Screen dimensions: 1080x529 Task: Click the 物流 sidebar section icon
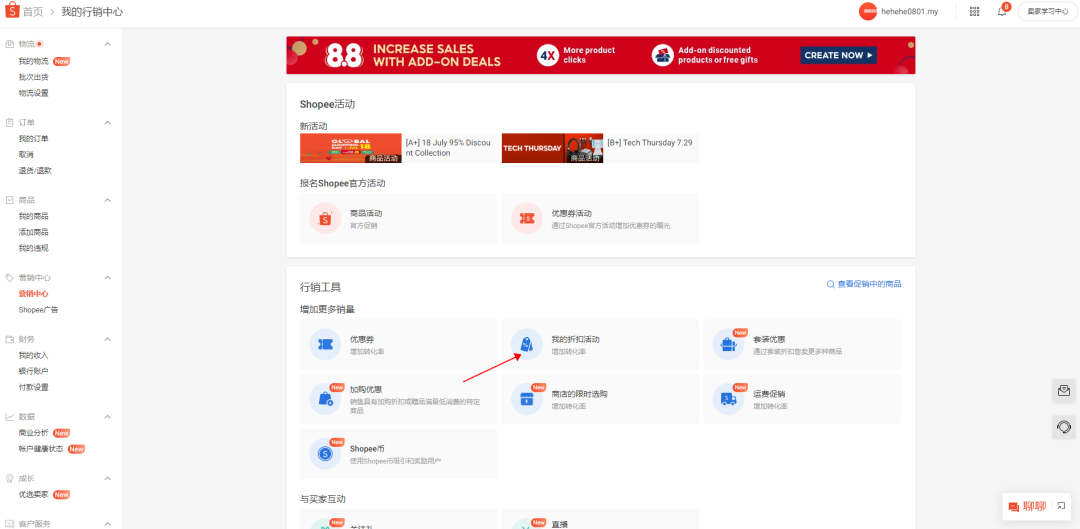(10, 44)
